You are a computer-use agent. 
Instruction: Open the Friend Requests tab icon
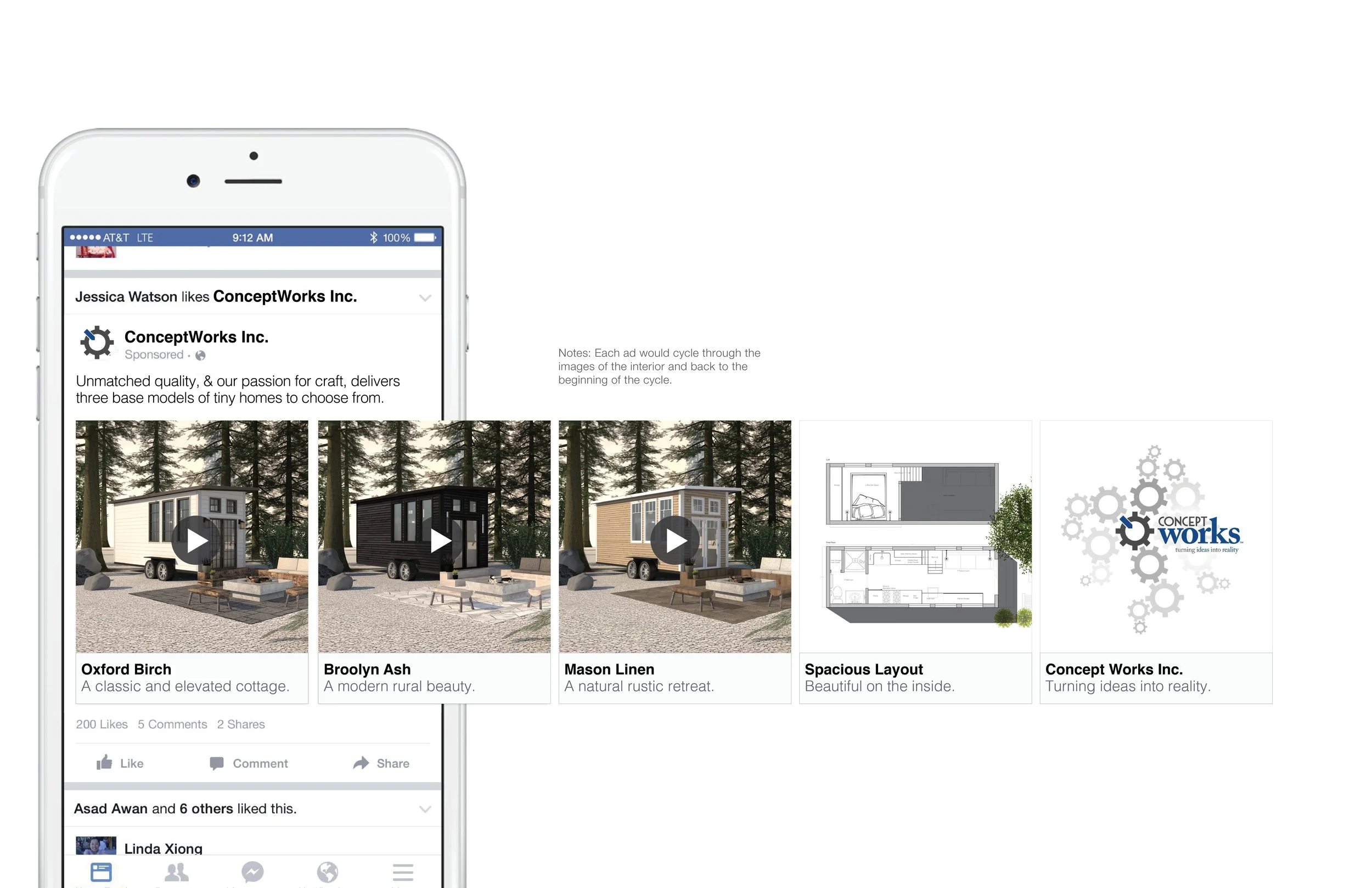click(x=176, y=872)
